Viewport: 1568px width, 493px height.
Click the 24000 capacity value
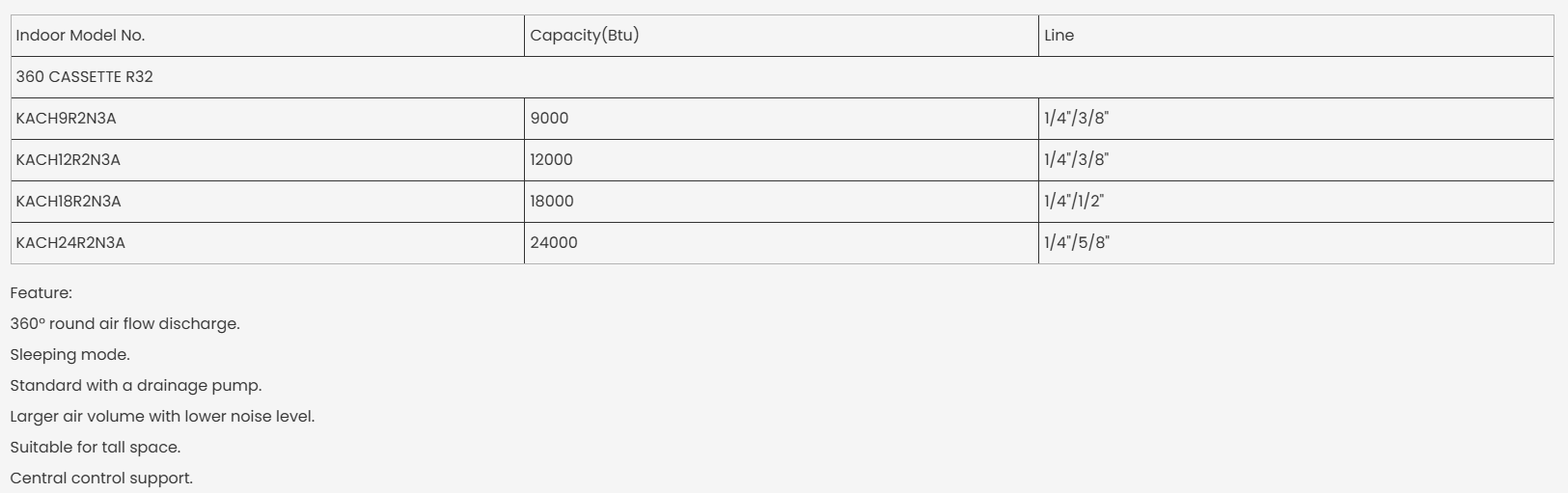point(554,243)
